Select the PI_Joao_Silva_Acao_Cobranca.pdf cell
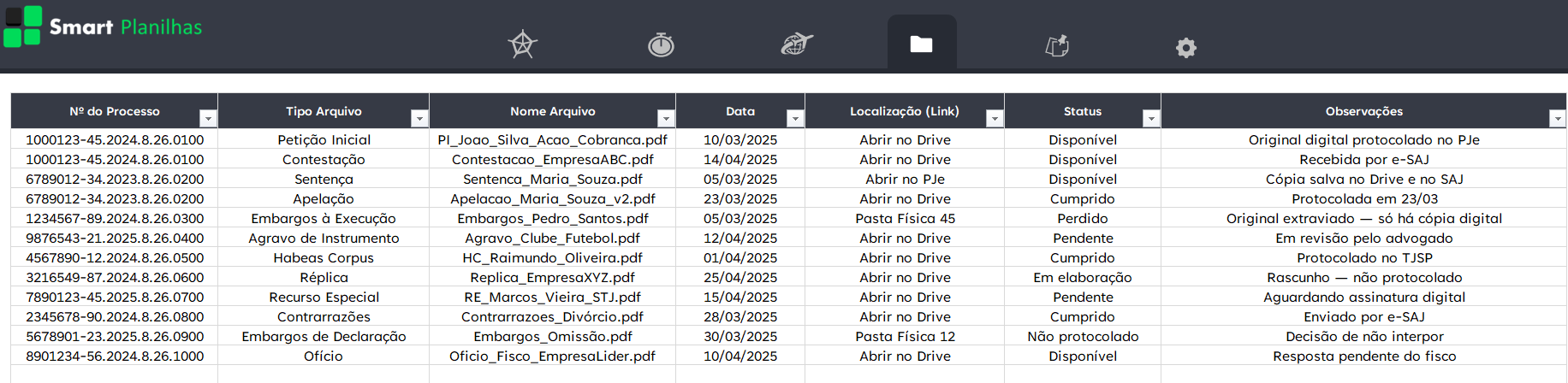 (552, 140)
